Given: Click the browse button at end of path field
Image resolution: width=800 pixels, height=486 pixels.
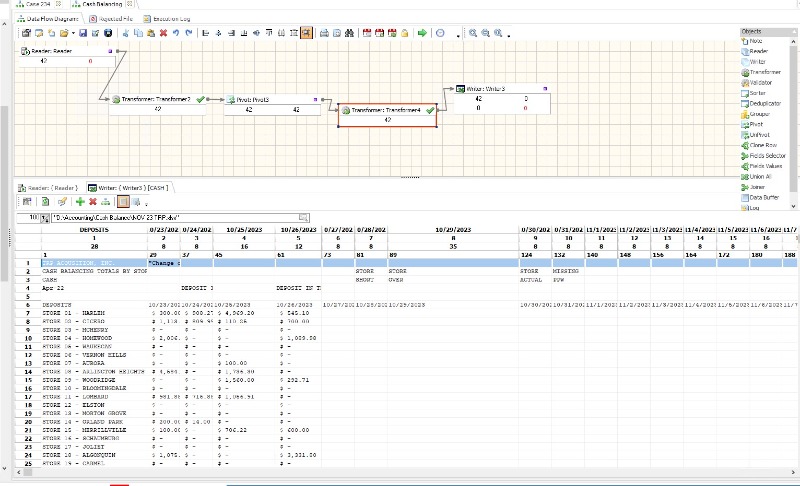Looking at the screenshot, I should 304,218.
